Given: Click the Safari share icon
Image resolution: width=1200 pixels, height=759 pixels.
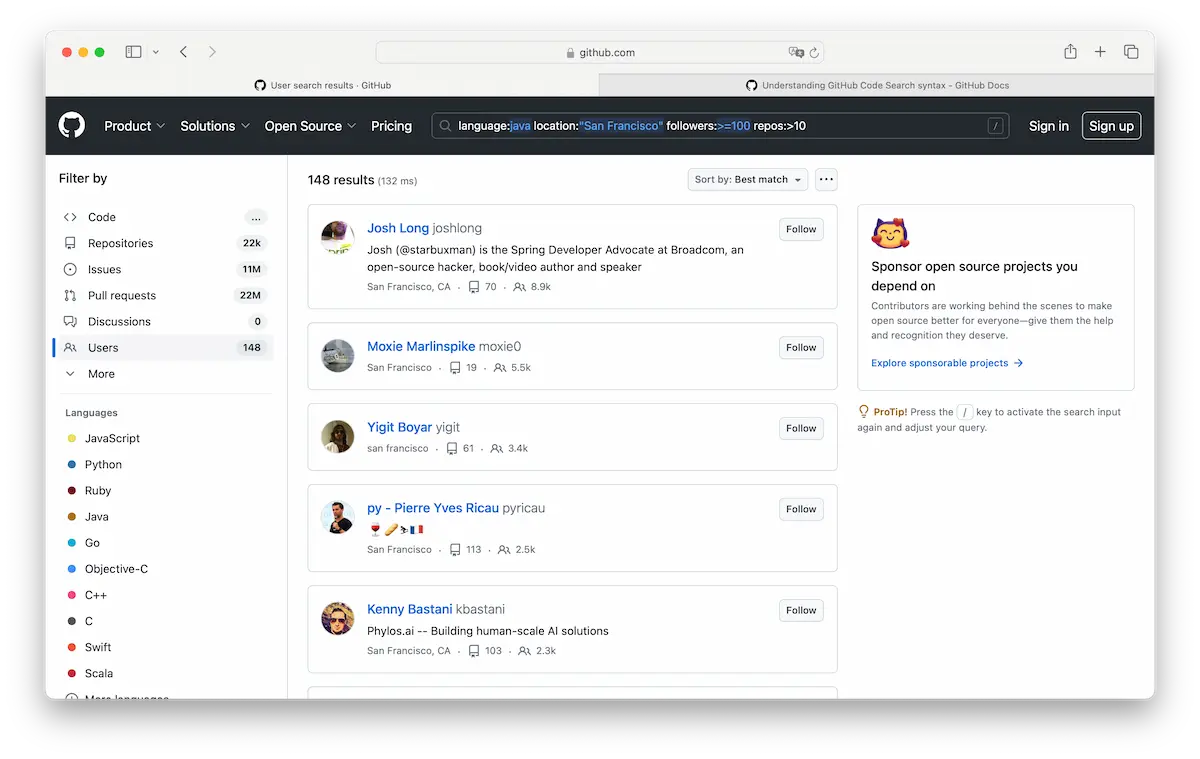Looking at the screenshot, I should (x=1070, y=51).
